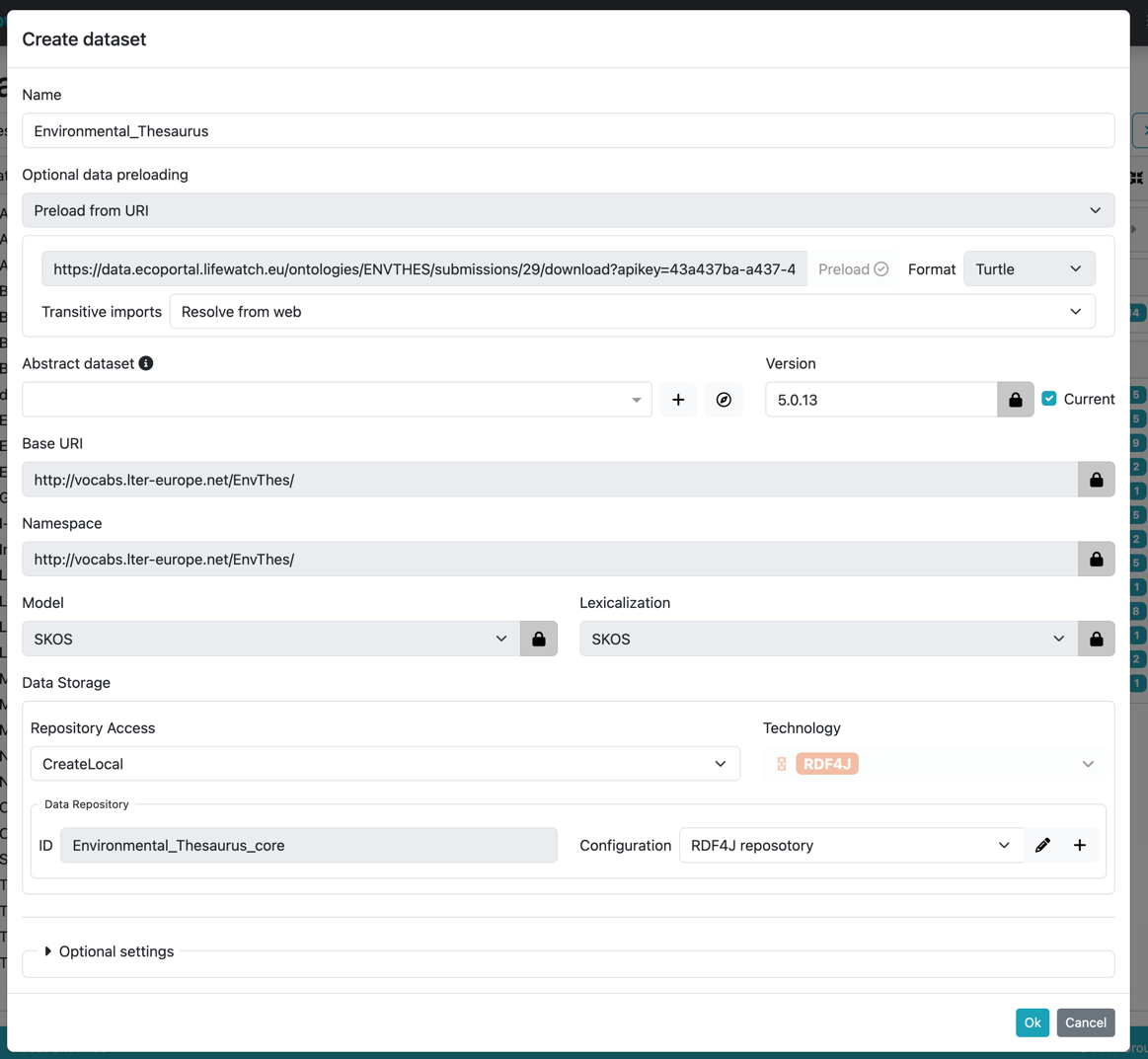
Task: Click the Ok button to create dataset
Action: (x=1033, y=1022)
